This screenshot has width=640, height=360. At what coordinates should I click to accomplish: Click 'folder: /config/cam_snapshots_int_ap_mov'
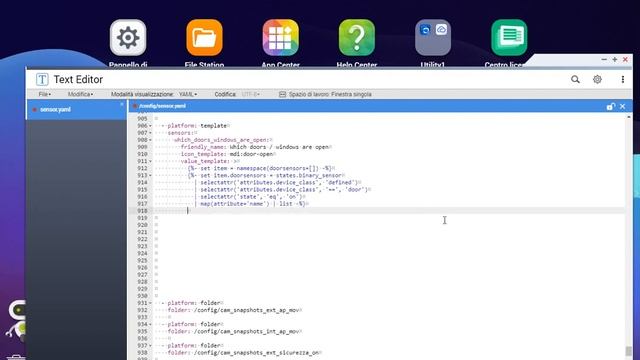233,331
